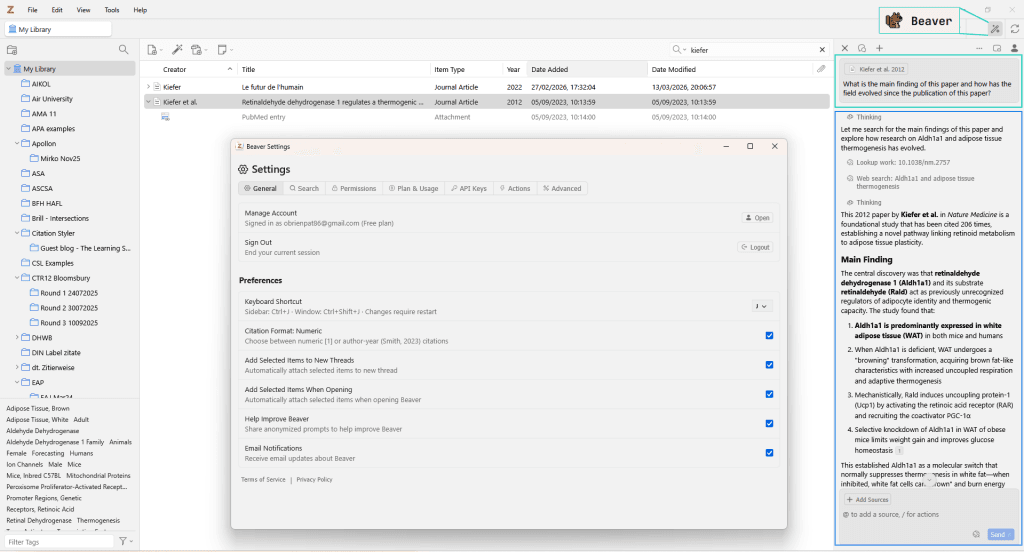Image resolution: width=1024 pixels, height=552 pixels.
Task: Click the globe icon beside Send
Action: pos(976,534)
